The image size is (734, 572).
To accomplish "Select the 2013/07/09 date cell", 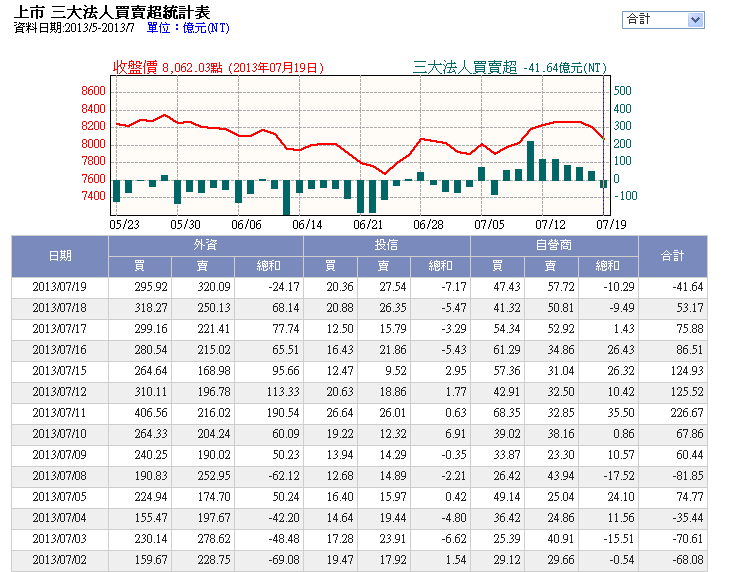I will coord(59,455).
